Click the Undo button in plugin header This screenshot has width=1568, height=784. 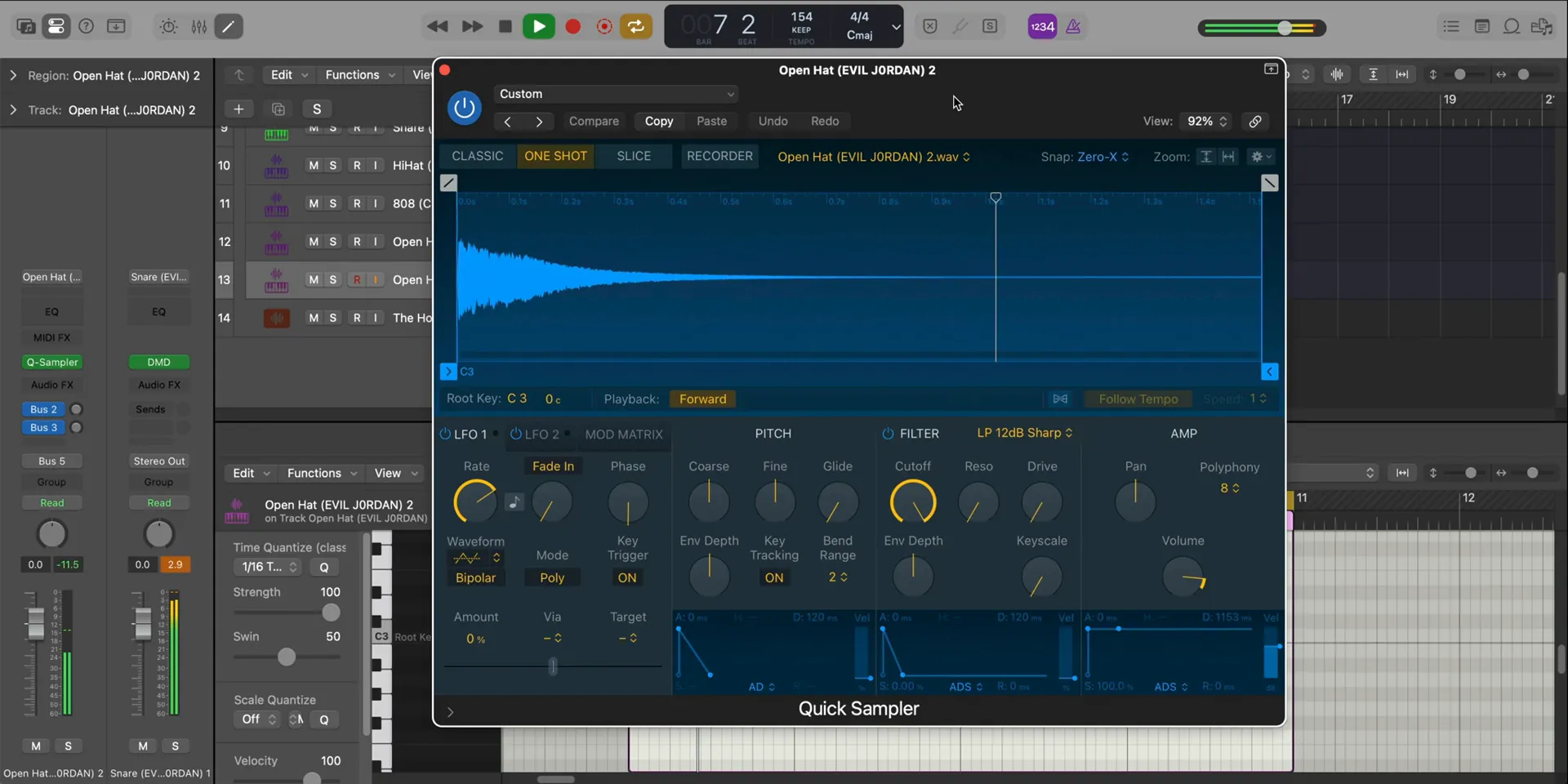coord(773,121)
